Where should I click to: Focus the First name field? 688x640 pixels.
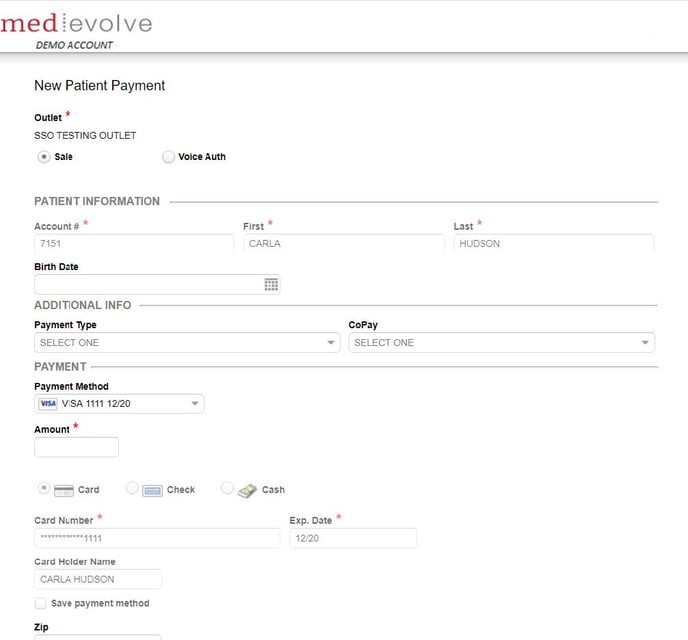(x=343, y=243)
